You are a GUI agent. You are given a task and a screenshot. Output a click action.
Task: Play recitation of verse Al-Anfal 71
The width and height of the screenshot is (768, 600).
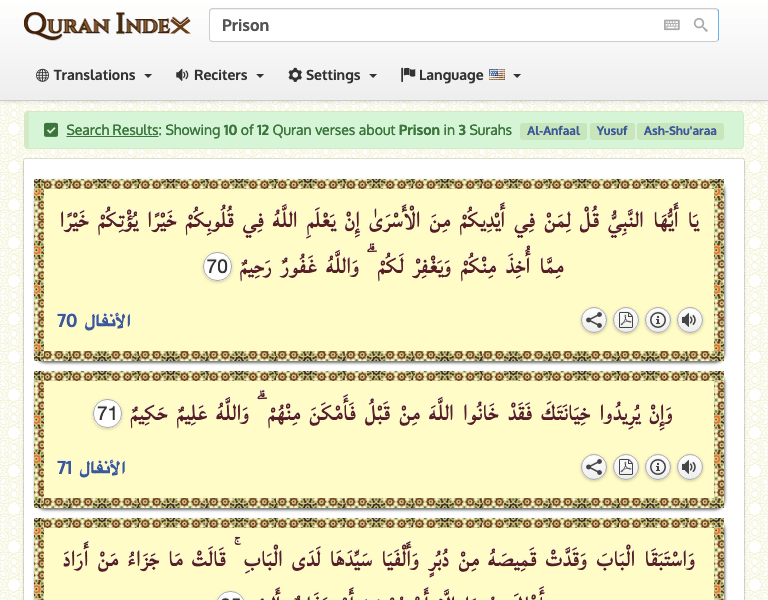coord(689,467)
